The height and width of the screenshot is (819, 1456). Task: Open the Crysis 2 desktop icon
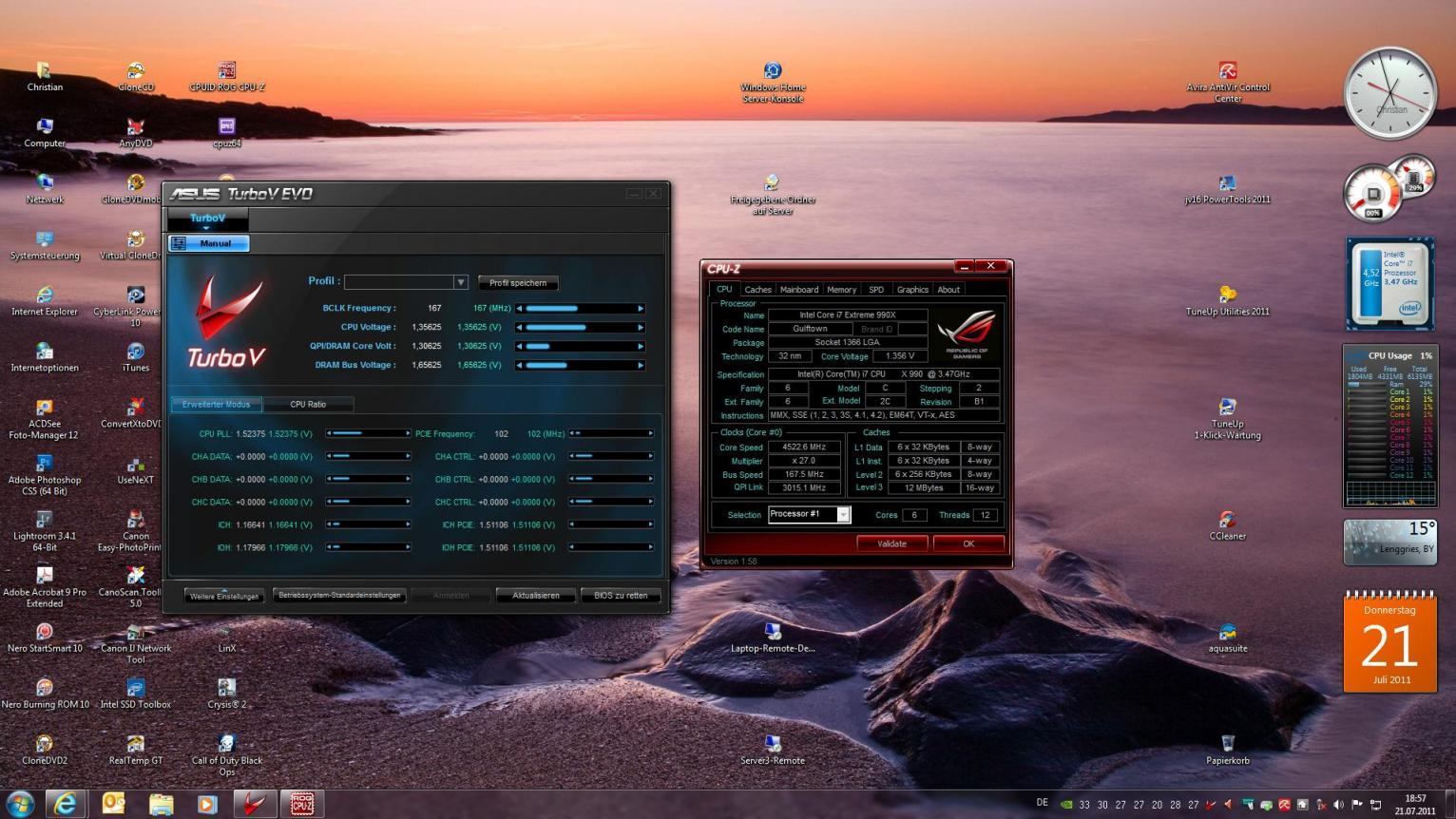[226, 693]
